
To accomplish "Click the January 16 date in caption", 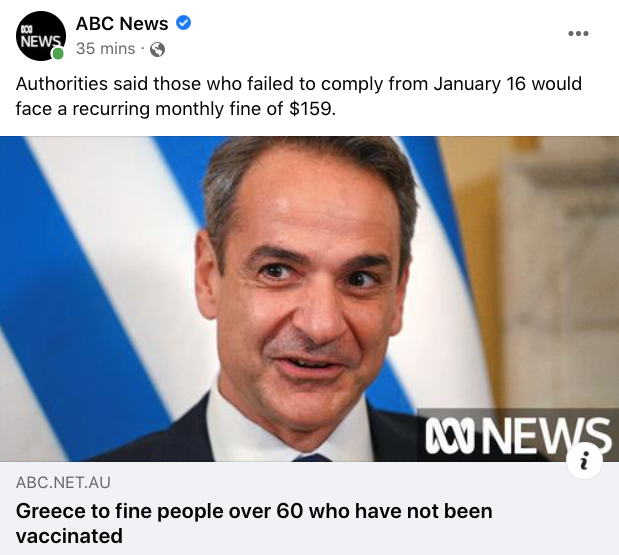I will [x=479, y=84].
